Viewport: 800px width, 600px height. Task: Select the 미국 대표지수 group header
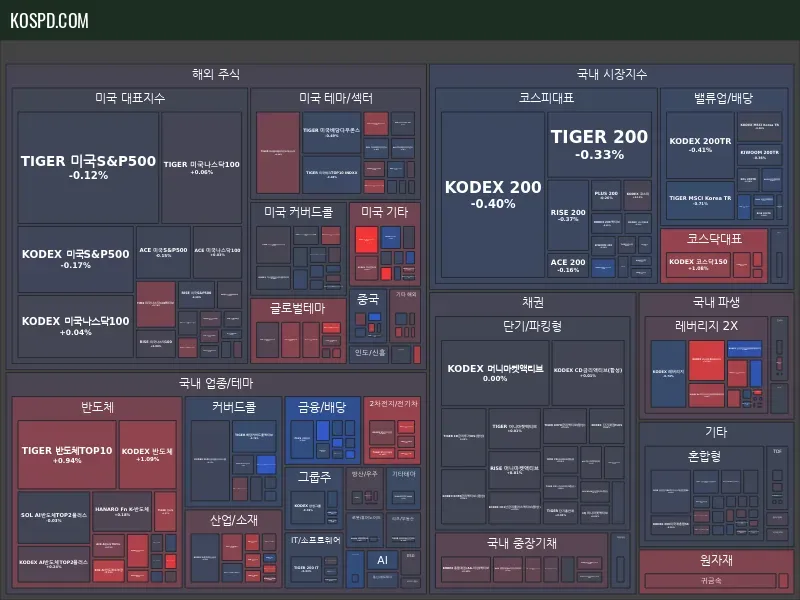click(x=130, y=98)
